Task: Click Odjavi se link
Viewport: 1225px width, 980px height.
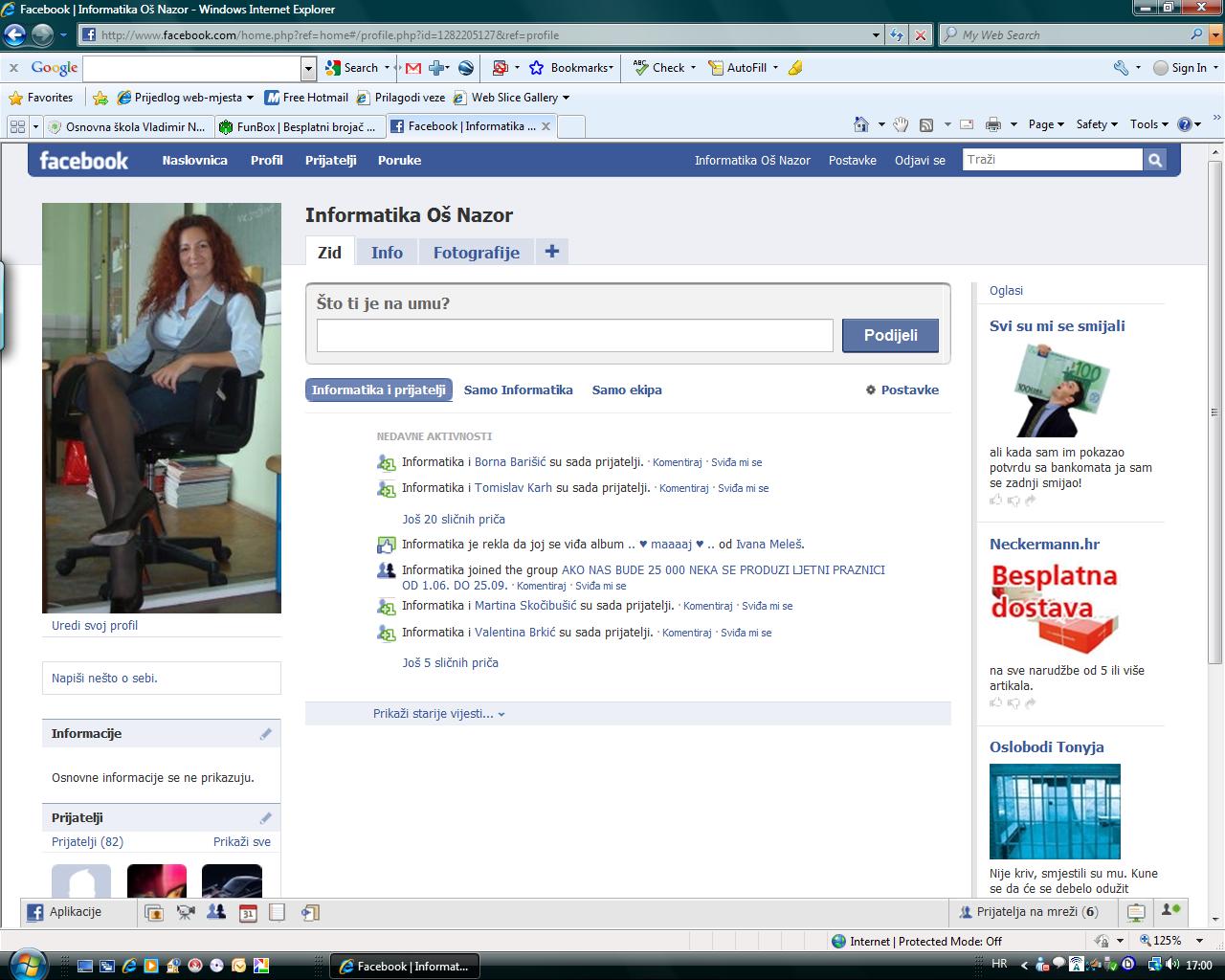Action: click(x=920, y=160)
